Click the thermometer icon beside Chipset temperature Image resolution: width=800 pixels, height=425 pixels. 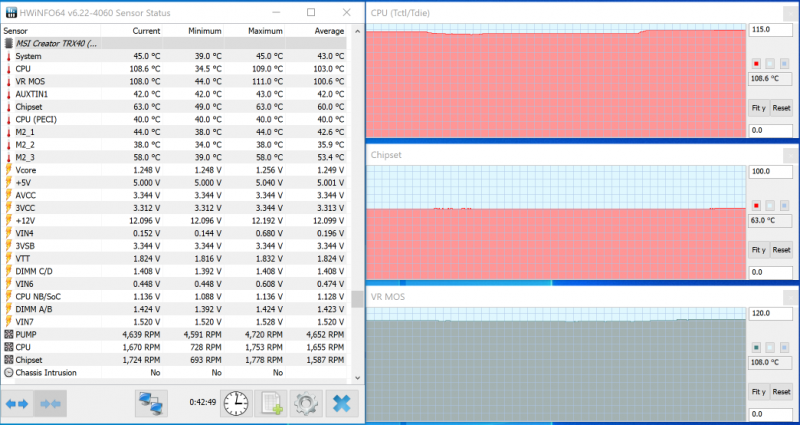point(8,107)
